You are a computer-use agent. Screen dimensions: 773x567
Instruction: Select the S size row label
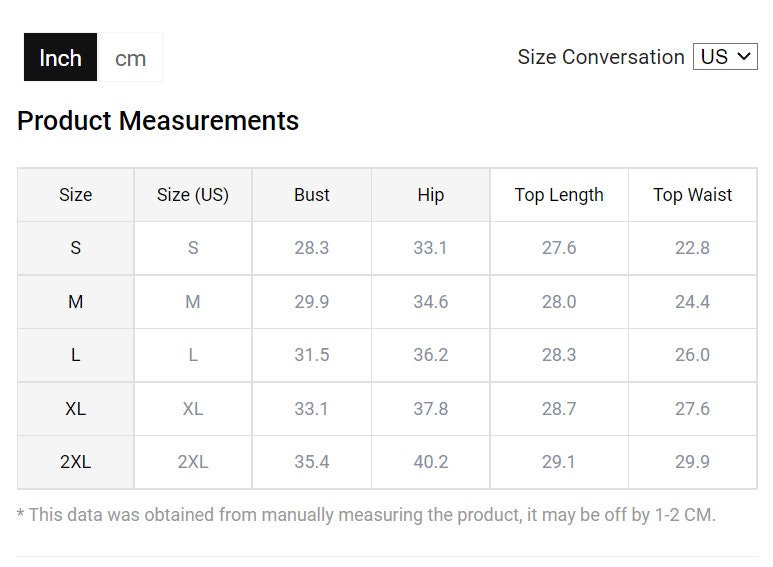(x=75, y=248)
